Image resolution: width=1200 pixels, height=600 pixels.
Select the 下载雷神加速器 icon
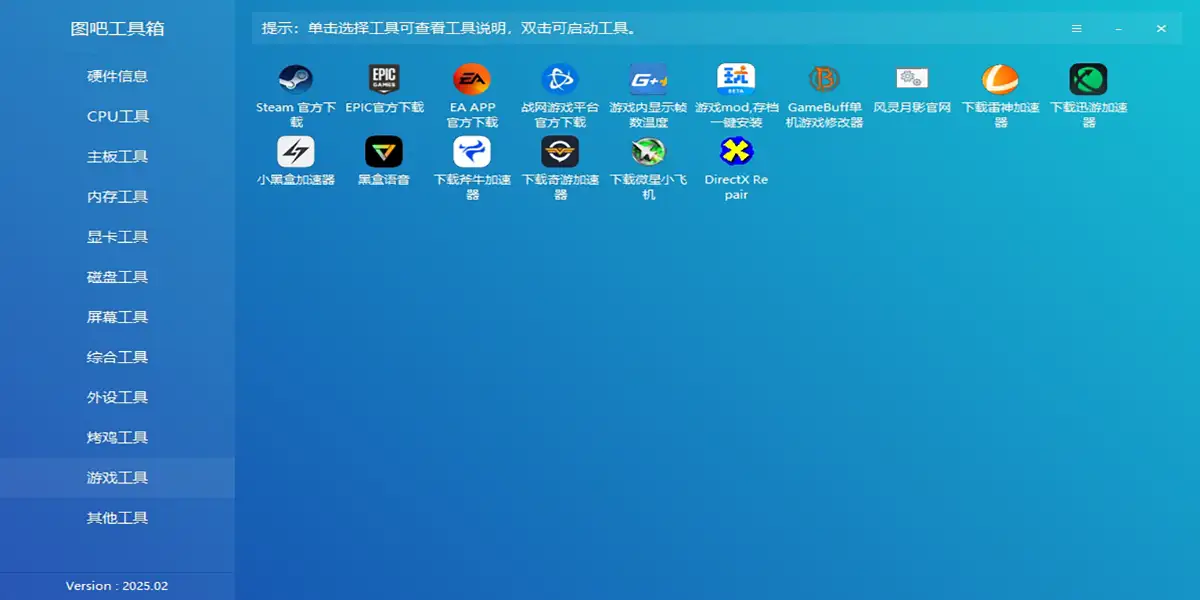[1000, 79]
